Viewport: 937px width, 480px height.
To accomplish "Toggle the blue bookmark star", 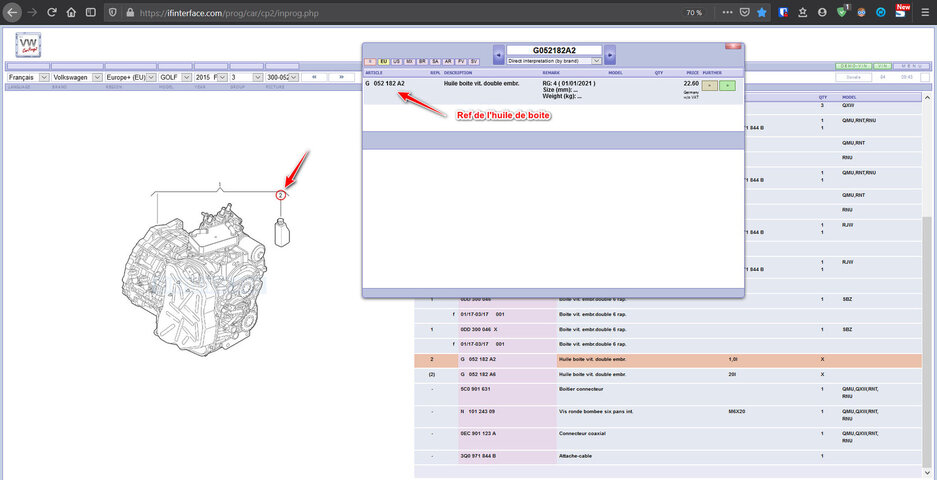I will coord(761,12).
